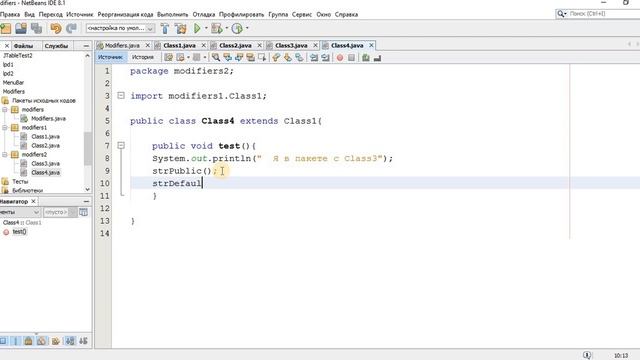Select Class1.java in the project tree
Viewport: 640px width, 360px height.
tap(45, 136)
